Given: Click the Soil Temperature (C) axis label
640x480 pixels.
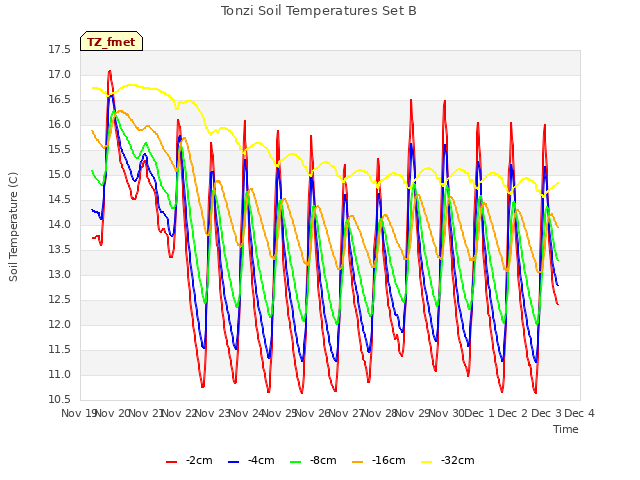Looking at the screenshot, I should 13,227.
